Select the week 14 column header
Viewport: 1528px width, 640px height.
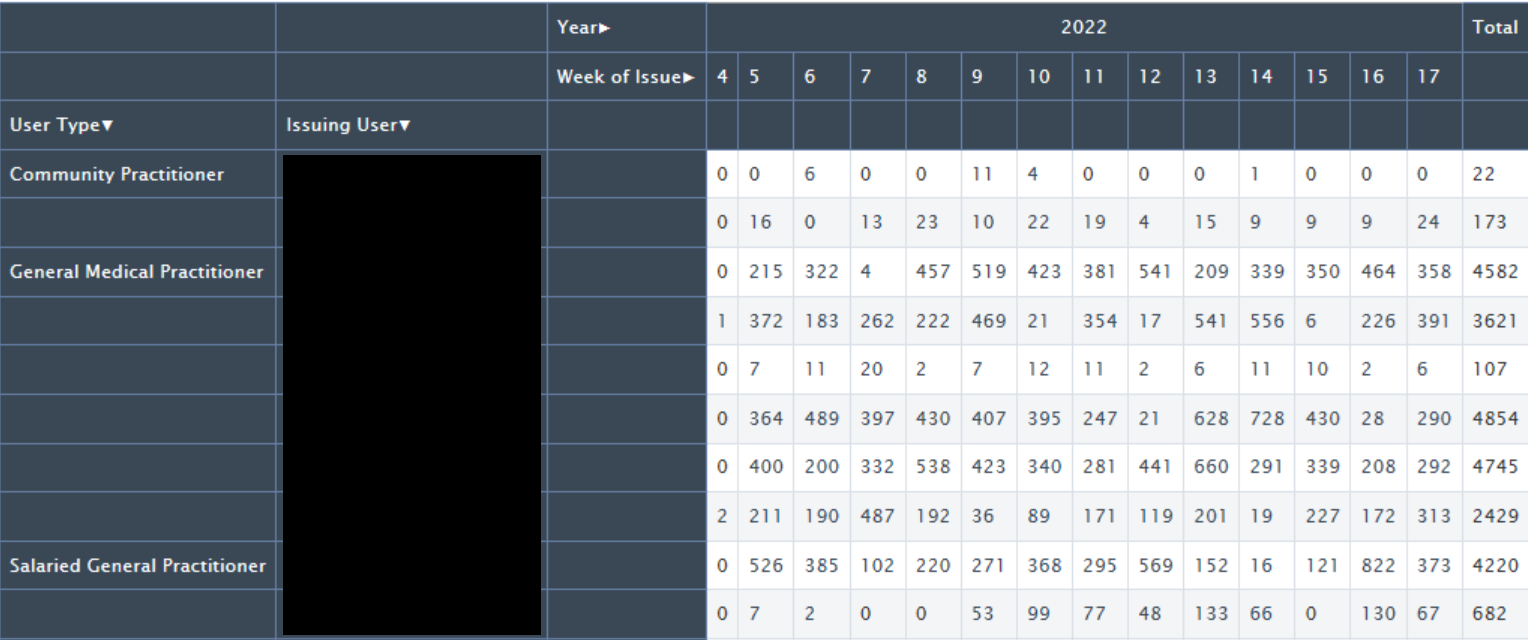1267,77
